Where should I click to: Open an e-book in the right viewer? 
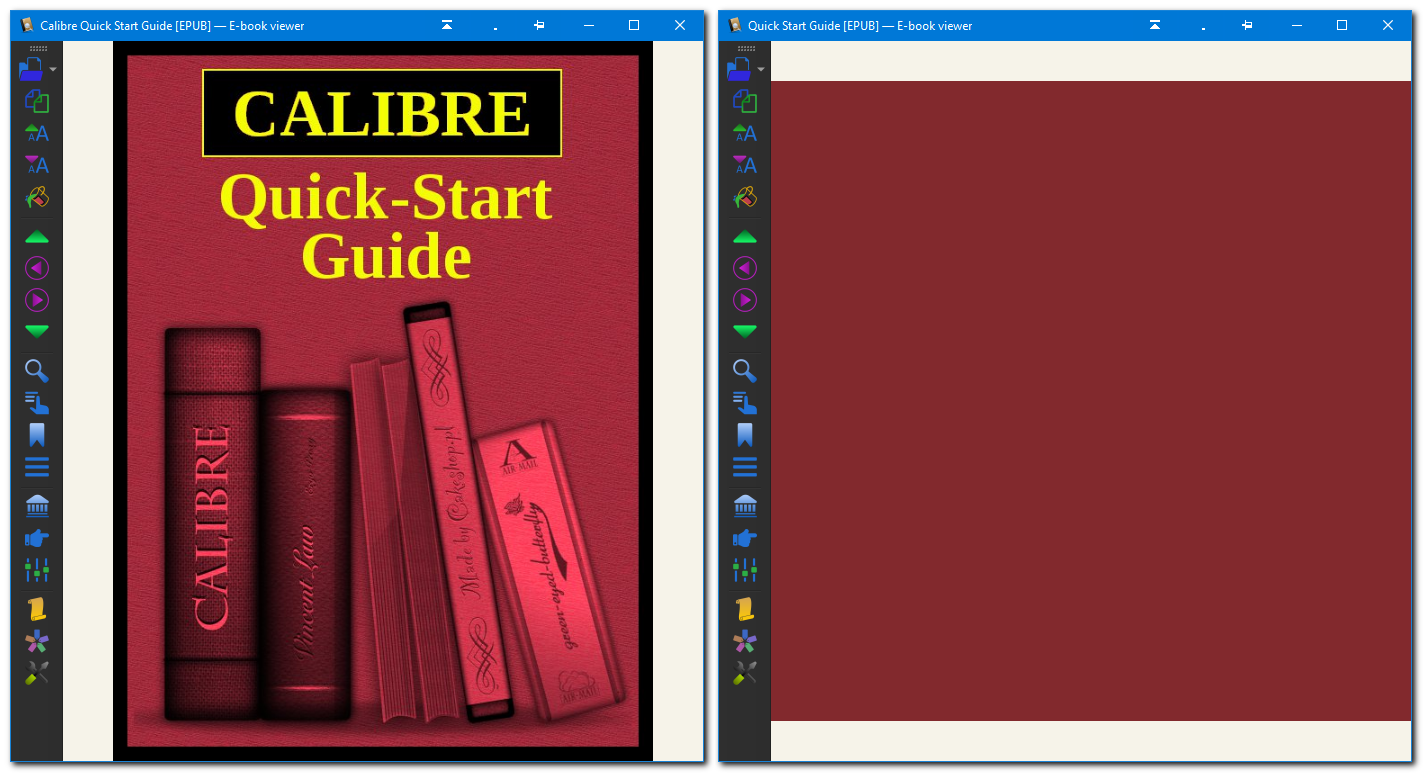coord(741,69)
